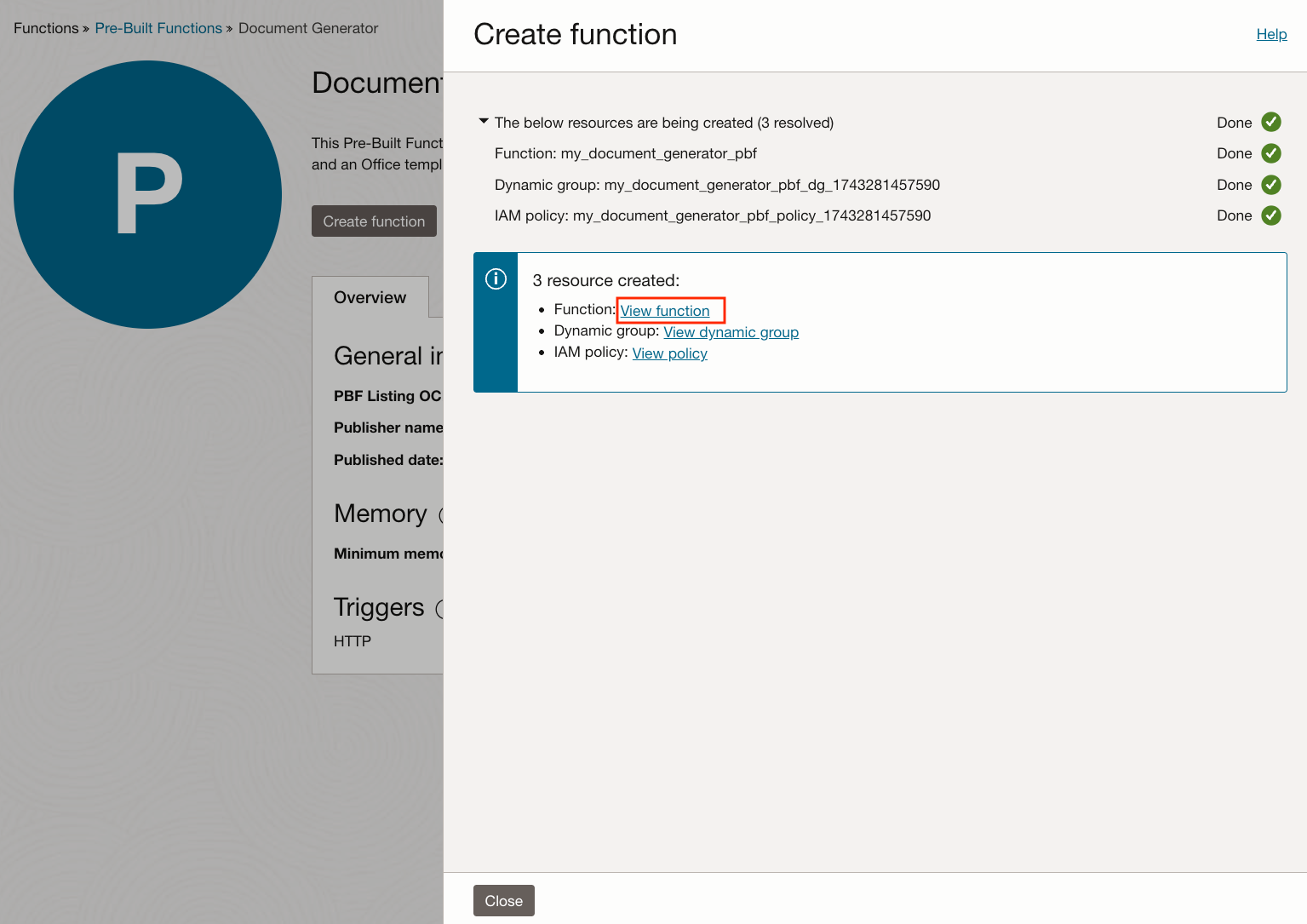The image size is (1307, 924).
Task: Click the green check beside the IAM policy row
Action: point(1270,215)
